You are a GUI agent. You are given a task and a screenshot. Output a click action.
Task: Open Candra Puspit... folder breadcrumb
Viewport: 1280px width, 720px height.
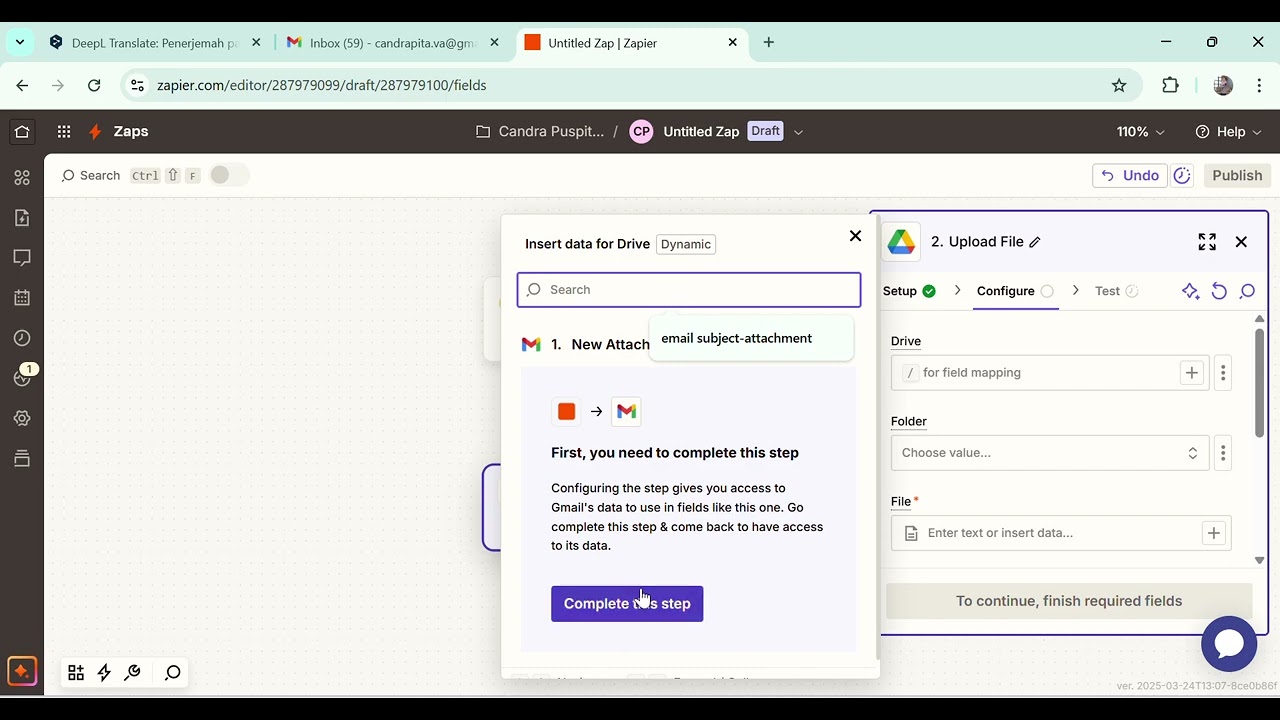540,131
